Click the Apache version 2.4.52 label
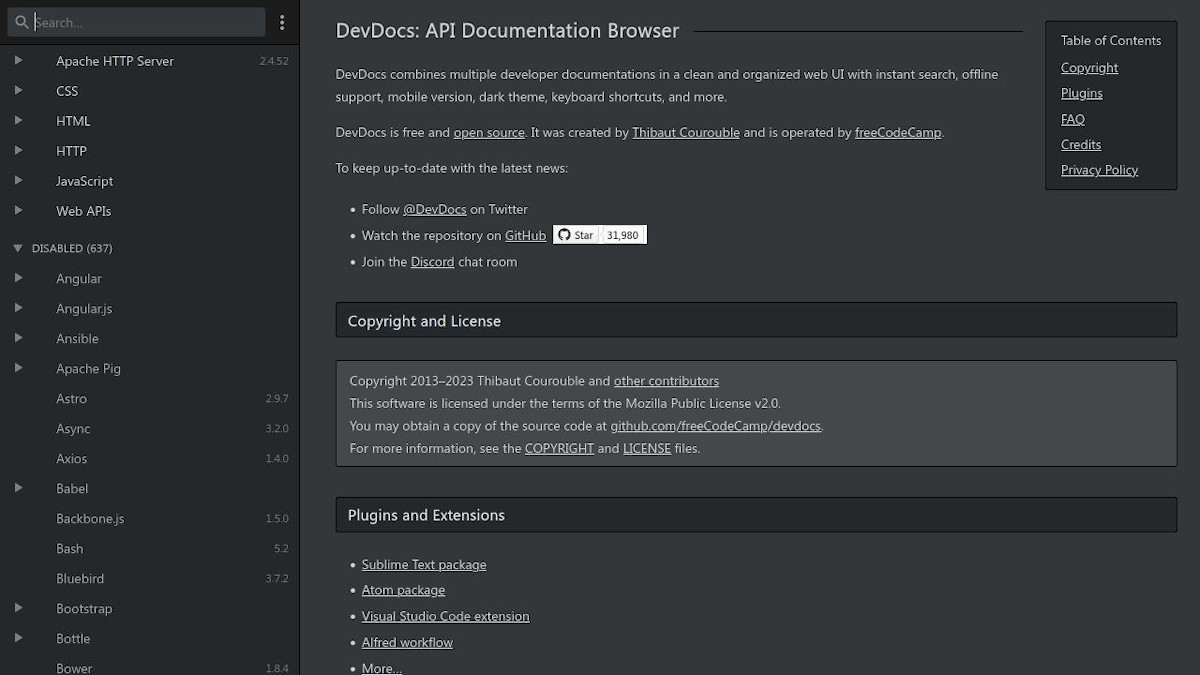 tap(274, 61)
